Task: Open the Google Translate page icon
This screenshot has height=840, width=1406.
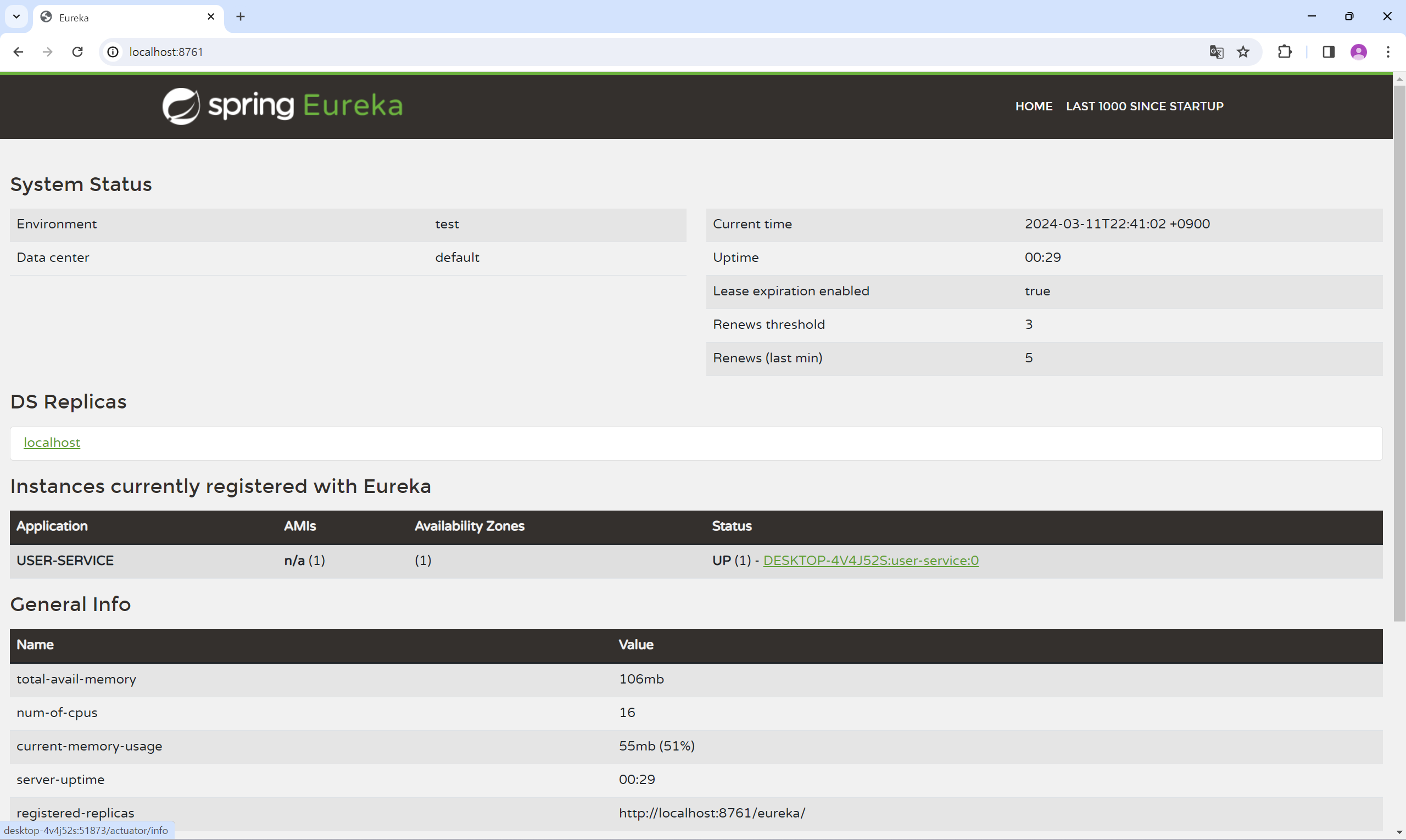Action: pyautogui.click(x=1216, y=52)
